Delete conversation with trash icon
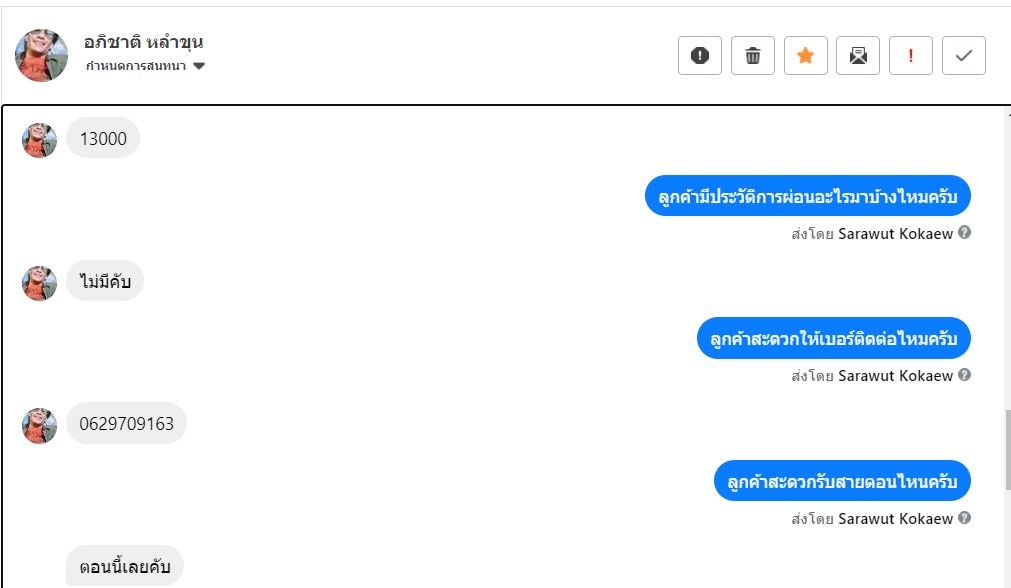Screen dimensions: 1011x588 753,56
